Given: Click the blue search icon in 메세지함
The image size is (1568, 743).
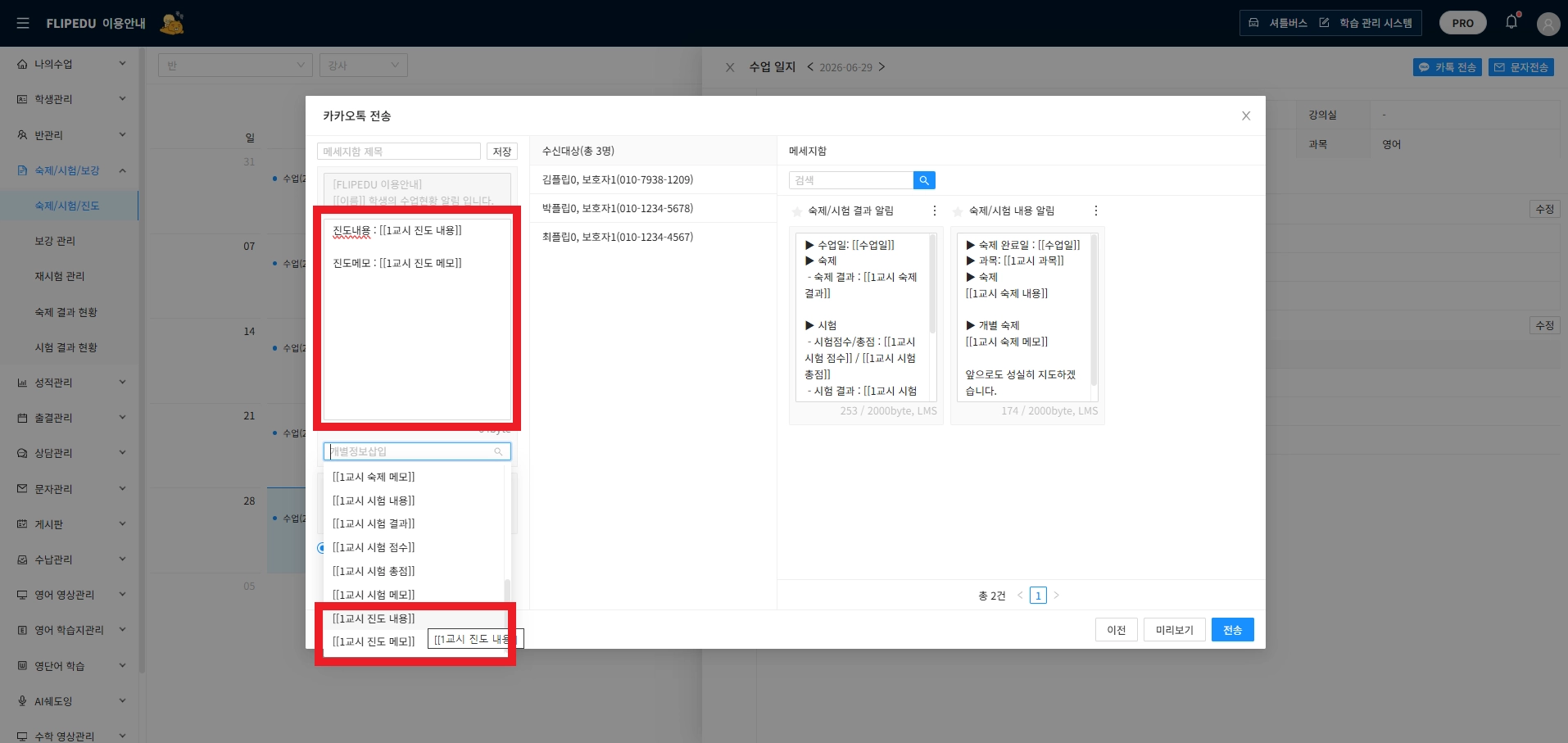Looking at the screenshot, I should click(x=924, y=180).
